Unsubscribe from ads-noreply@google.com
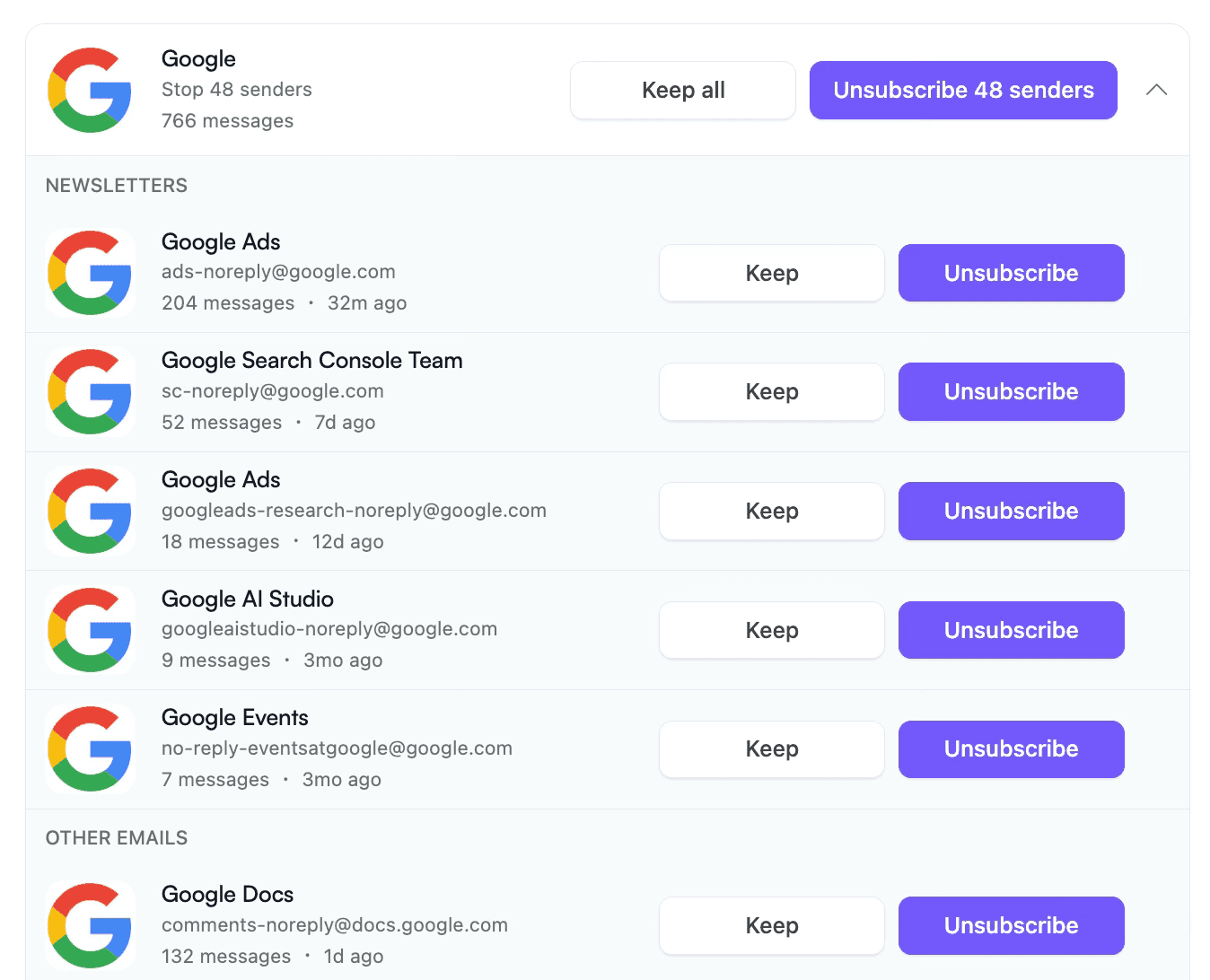Viewport: 1210px width, 980px height. pyautogui.click(x=1012, y=273)
